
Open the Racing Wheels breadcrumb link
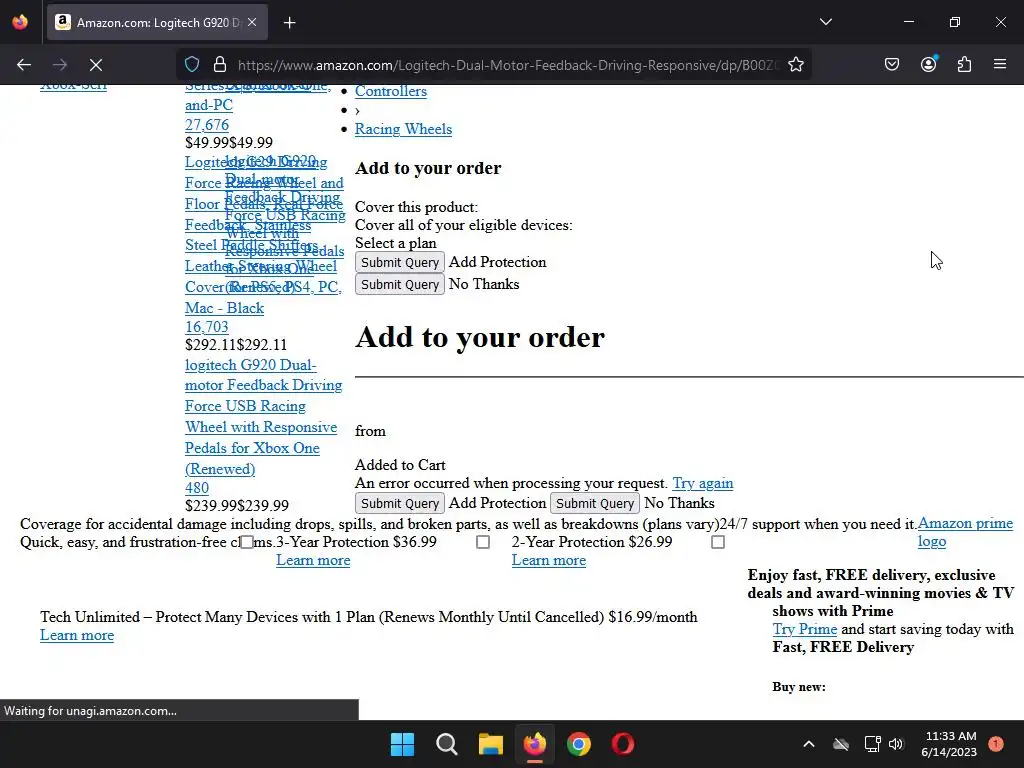pyautogui.click(x=403, y=129)
